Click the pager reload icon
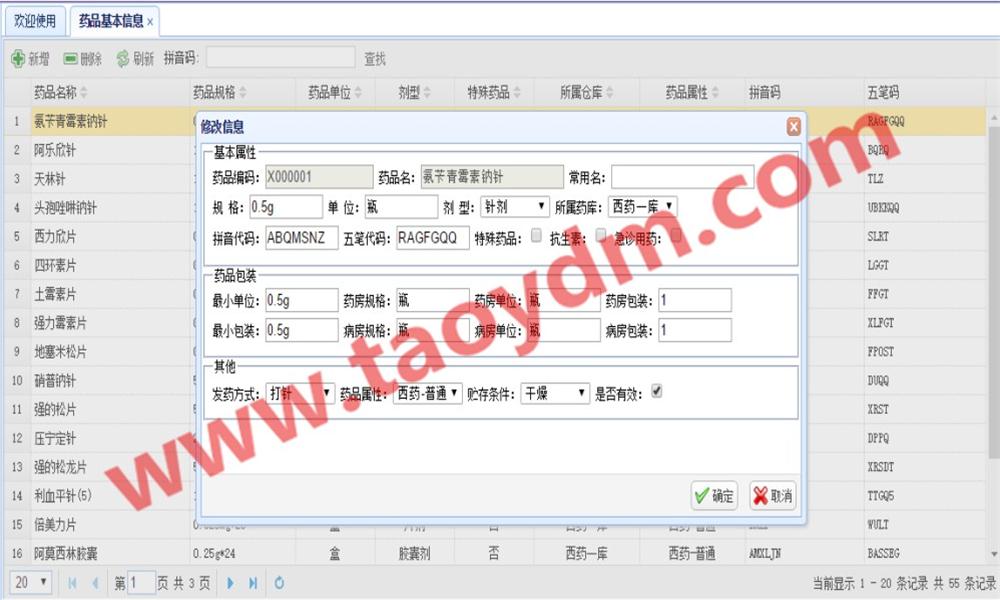 (279, 583)
